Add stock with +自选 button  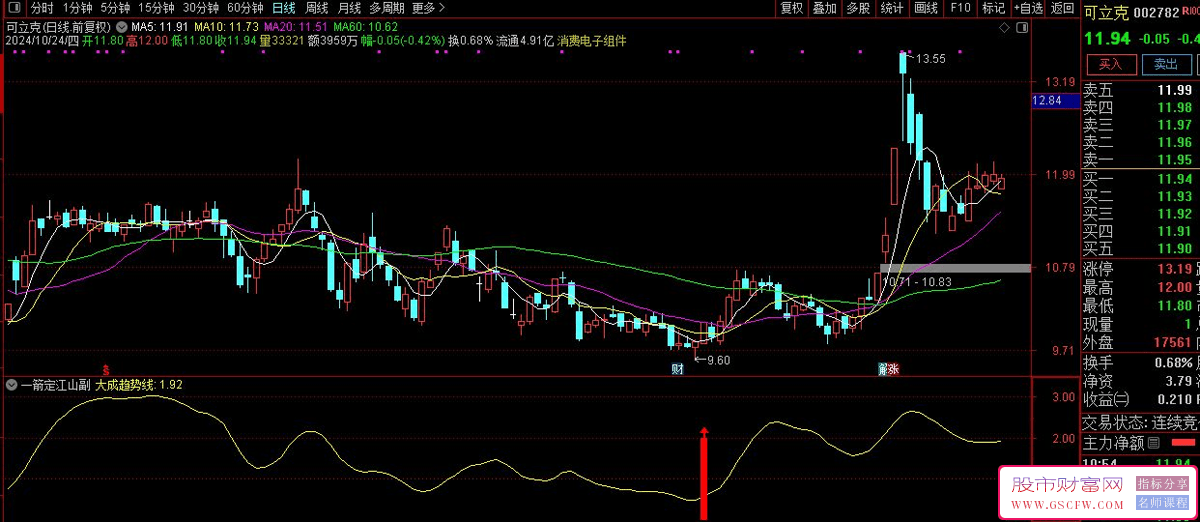point(1027,8)
